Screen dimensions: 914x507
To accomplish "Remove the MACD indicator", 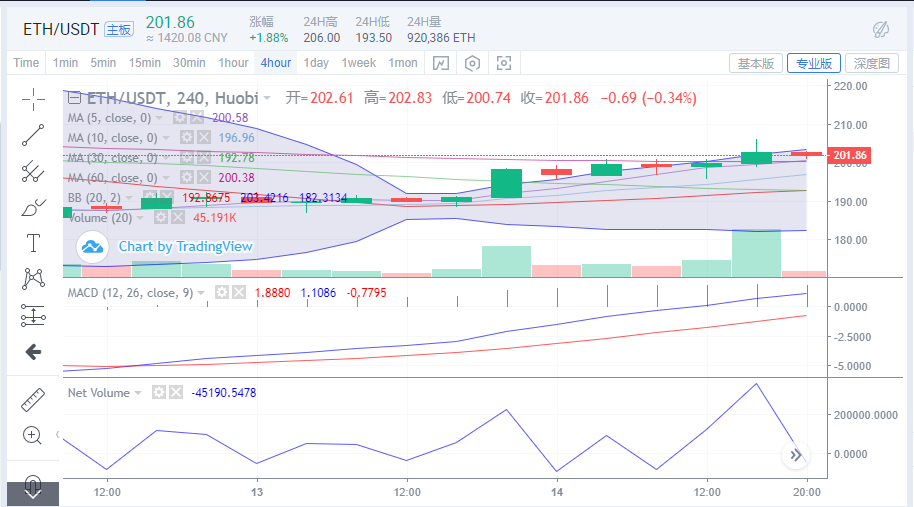I will 239,292.
